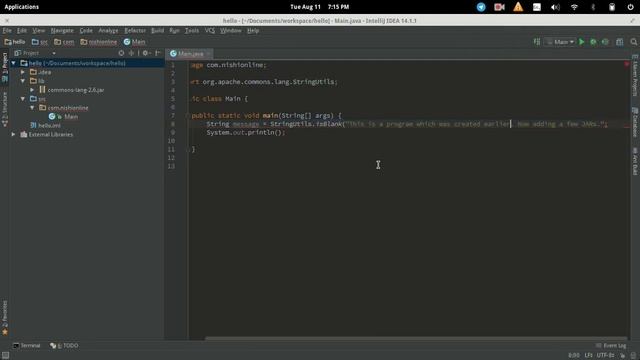
Task: Open the File menu
Action: [7, 31]
